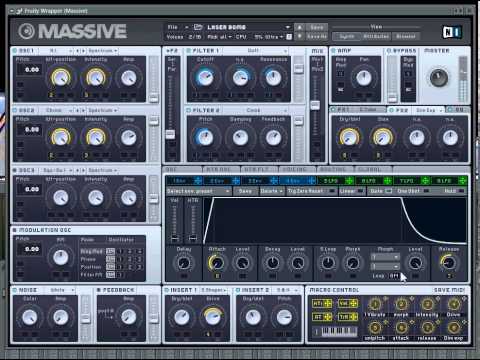
Task: Switch to the KTR OSC tab
Action: point(221,170)
